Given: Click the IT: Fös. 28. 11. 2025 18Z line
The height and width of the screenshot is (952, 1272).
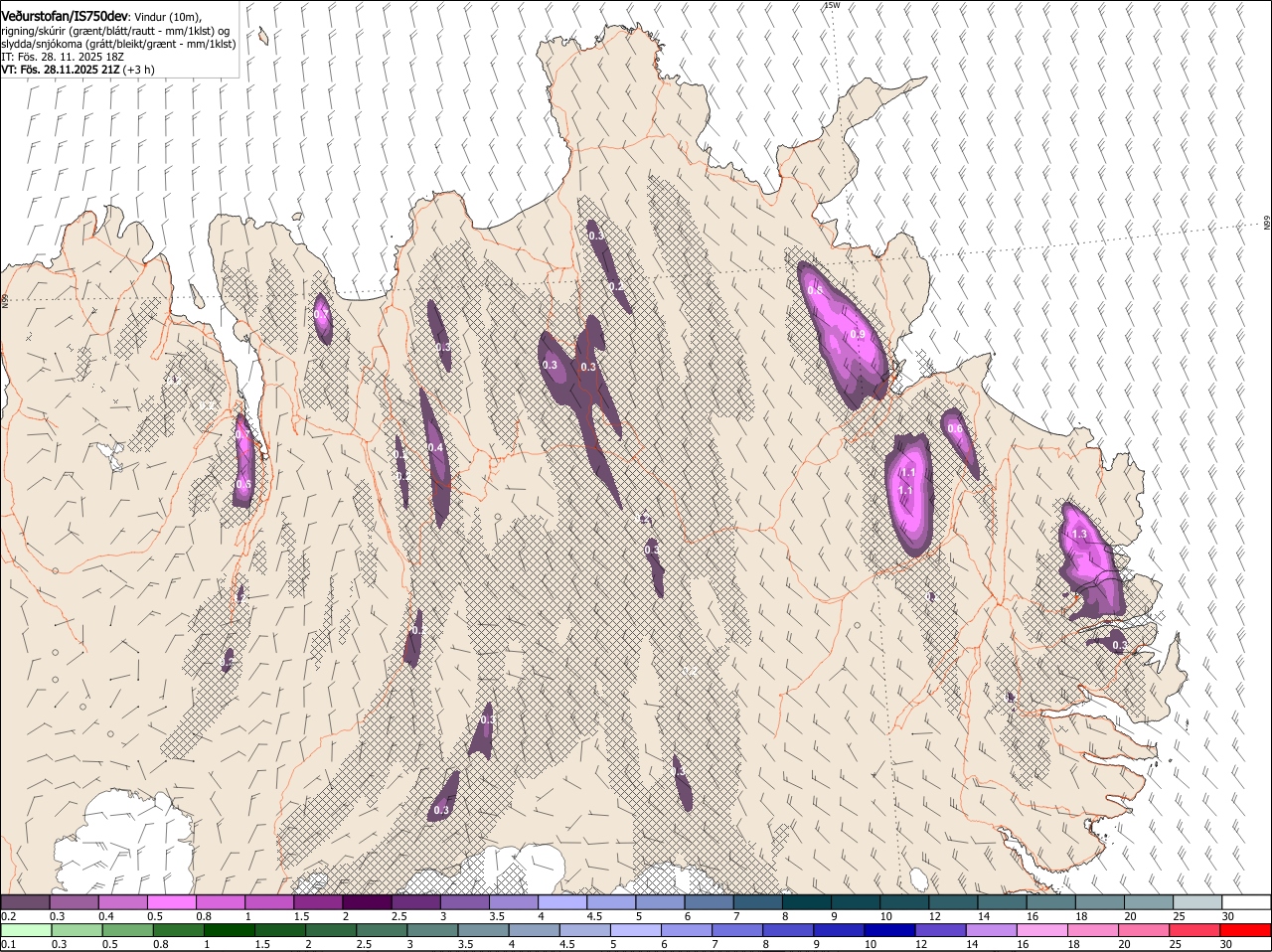Looking at the screenshot, I should (62, 58).
